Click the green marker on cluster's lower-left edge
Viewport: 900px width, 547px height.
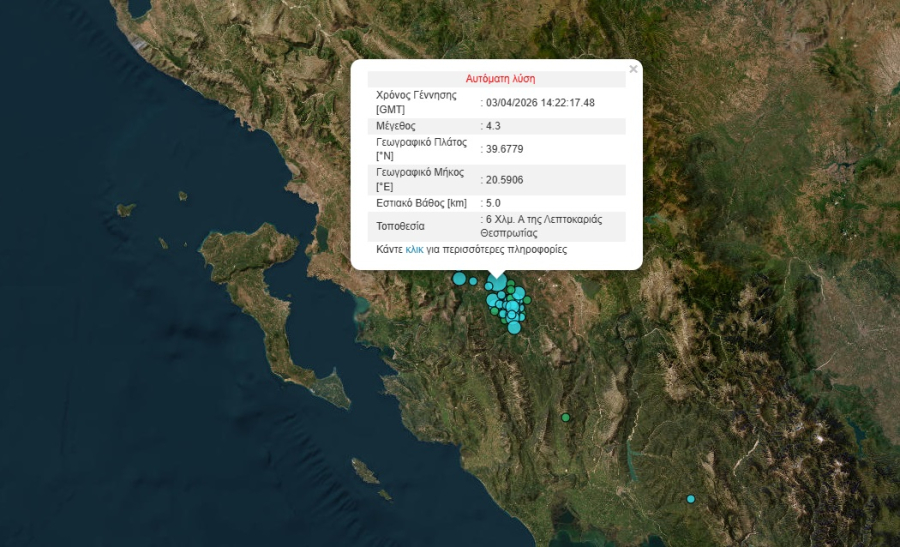[494, 311]
